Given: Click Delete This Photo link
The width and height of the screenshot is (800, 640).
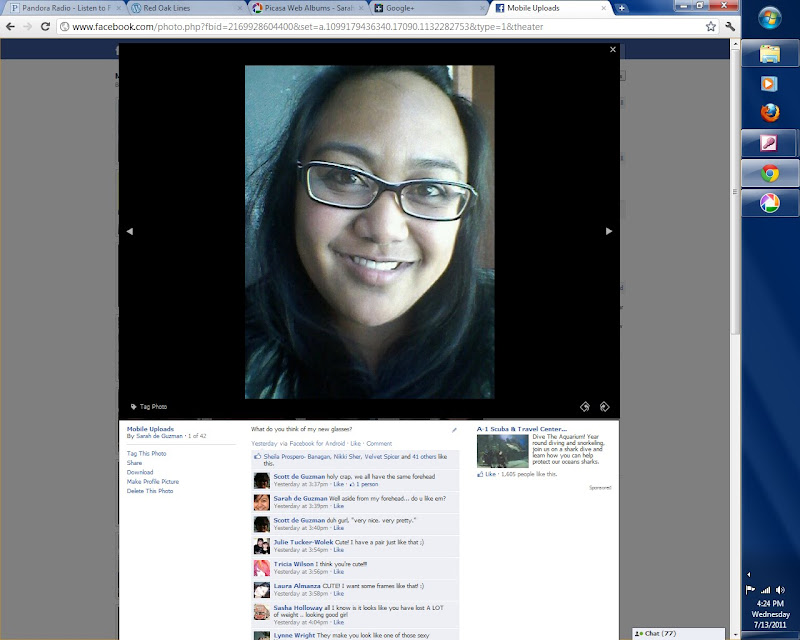Looking at the screenshot, I should pos(150,491).
